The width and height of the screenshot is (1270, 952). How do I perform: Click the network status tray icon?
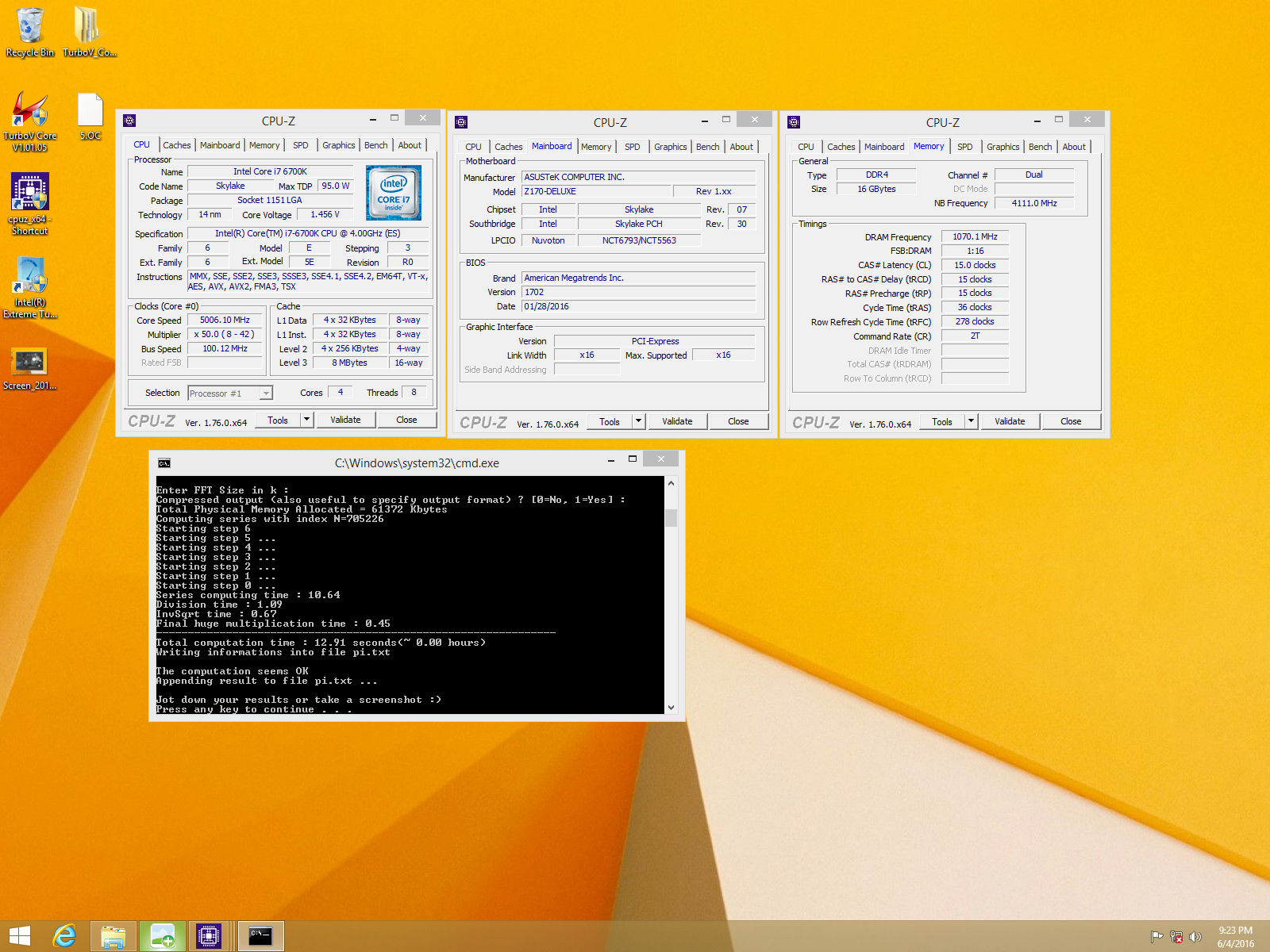1176,937
